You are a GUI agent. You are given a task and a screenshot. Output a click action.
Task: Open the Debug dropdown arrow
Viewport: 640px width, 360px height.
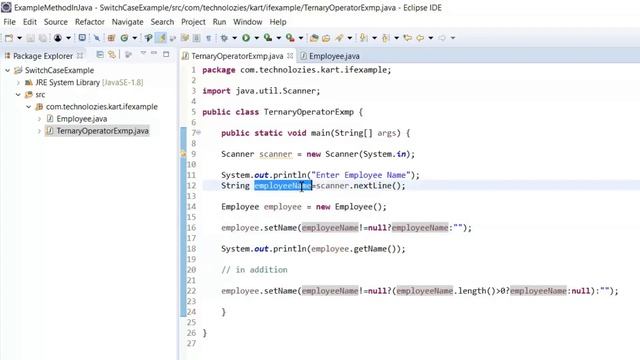pyautogui.click(x=235, y=38)
